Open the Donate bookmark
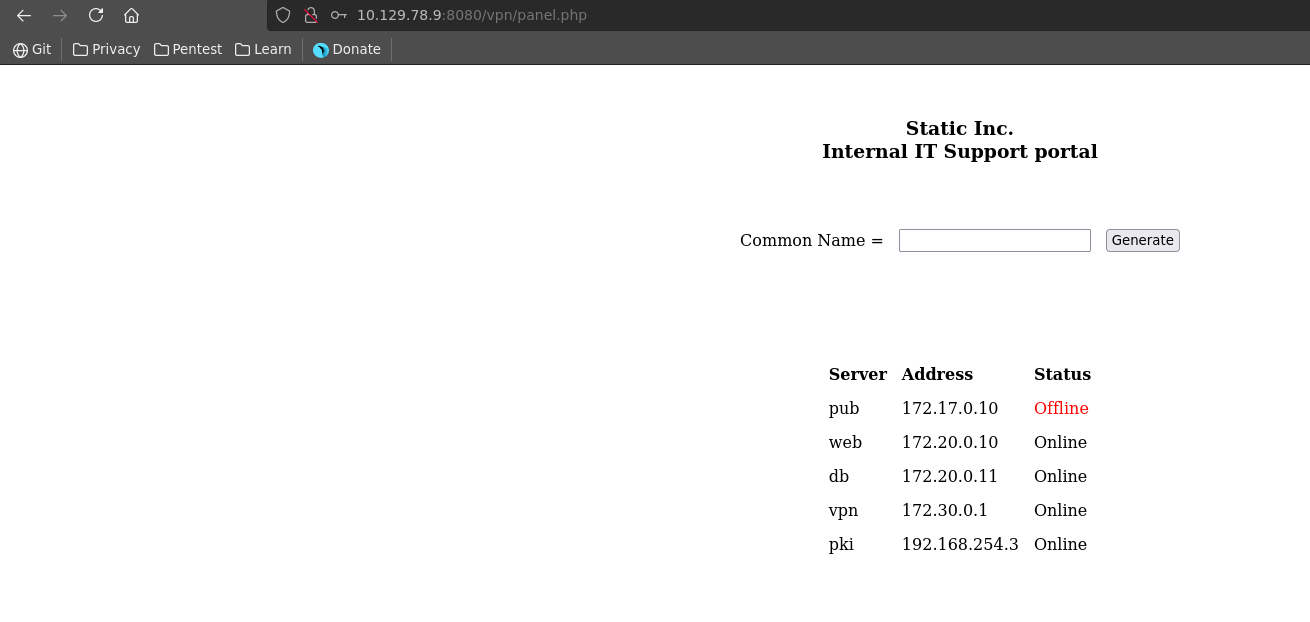The image size is (1310, 622). (347, 49)
